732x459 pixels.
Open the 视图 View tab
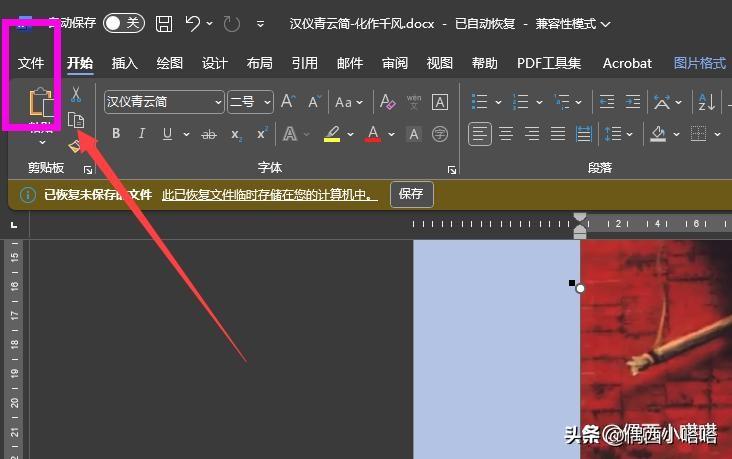pyautogui.click(x=440, y=63)
